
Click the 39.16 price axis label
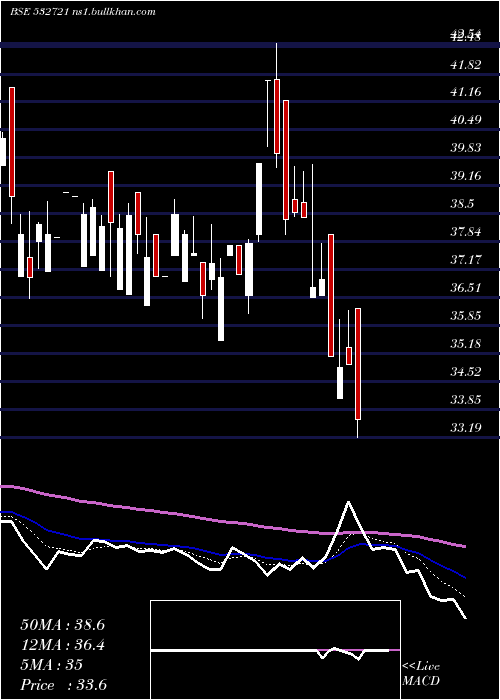coord(466,176)
